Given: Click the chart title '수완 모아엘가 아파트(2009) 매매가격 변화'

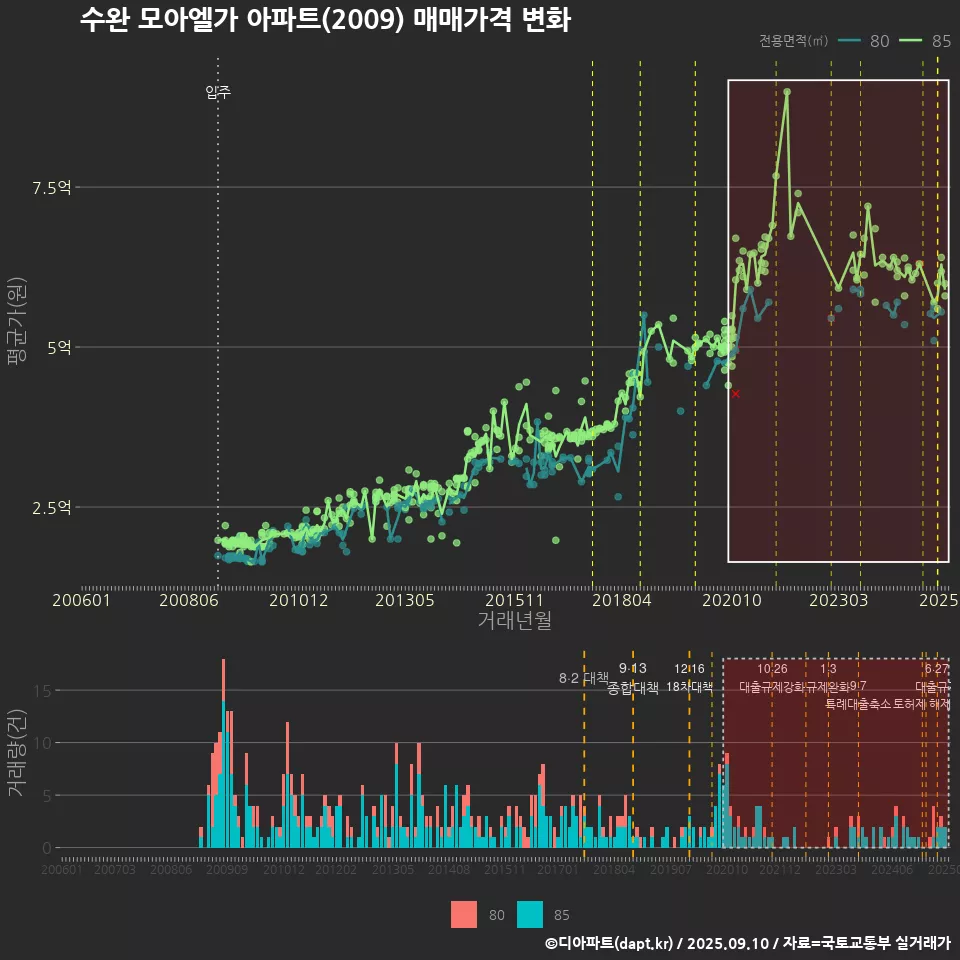Looking at the screenshot, I should click(x=325, y=20).
